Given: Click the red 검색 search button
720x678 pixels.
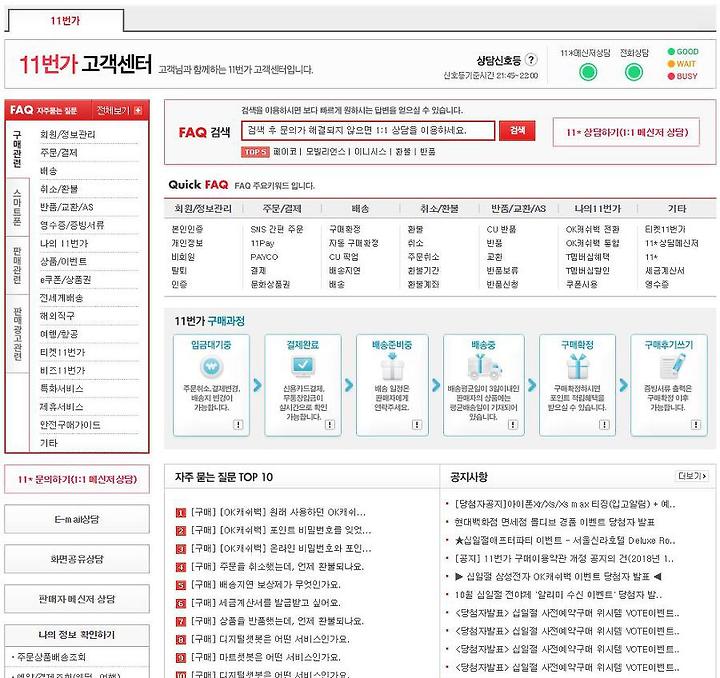Looking at the screenshot, I should pyautogui.click(x=517, y=131).
